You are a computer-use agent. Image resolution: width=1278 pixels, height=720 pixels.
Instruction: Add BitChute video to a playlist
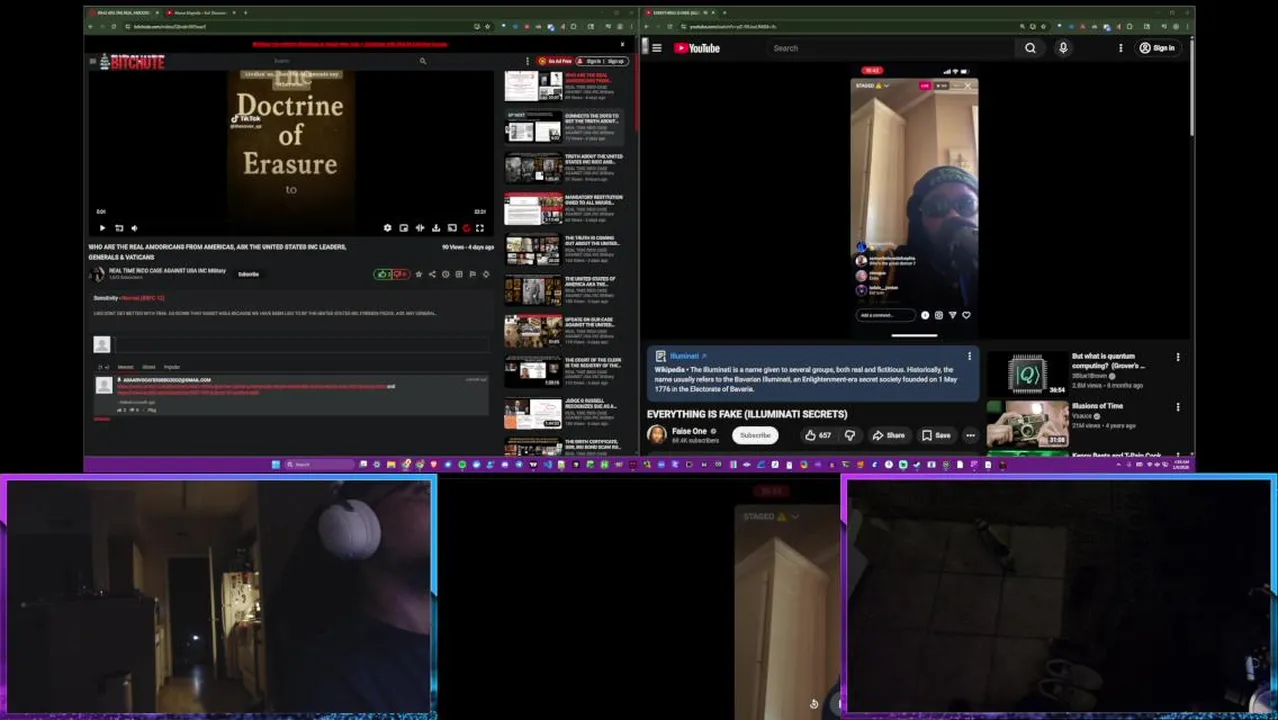(459, 274)
